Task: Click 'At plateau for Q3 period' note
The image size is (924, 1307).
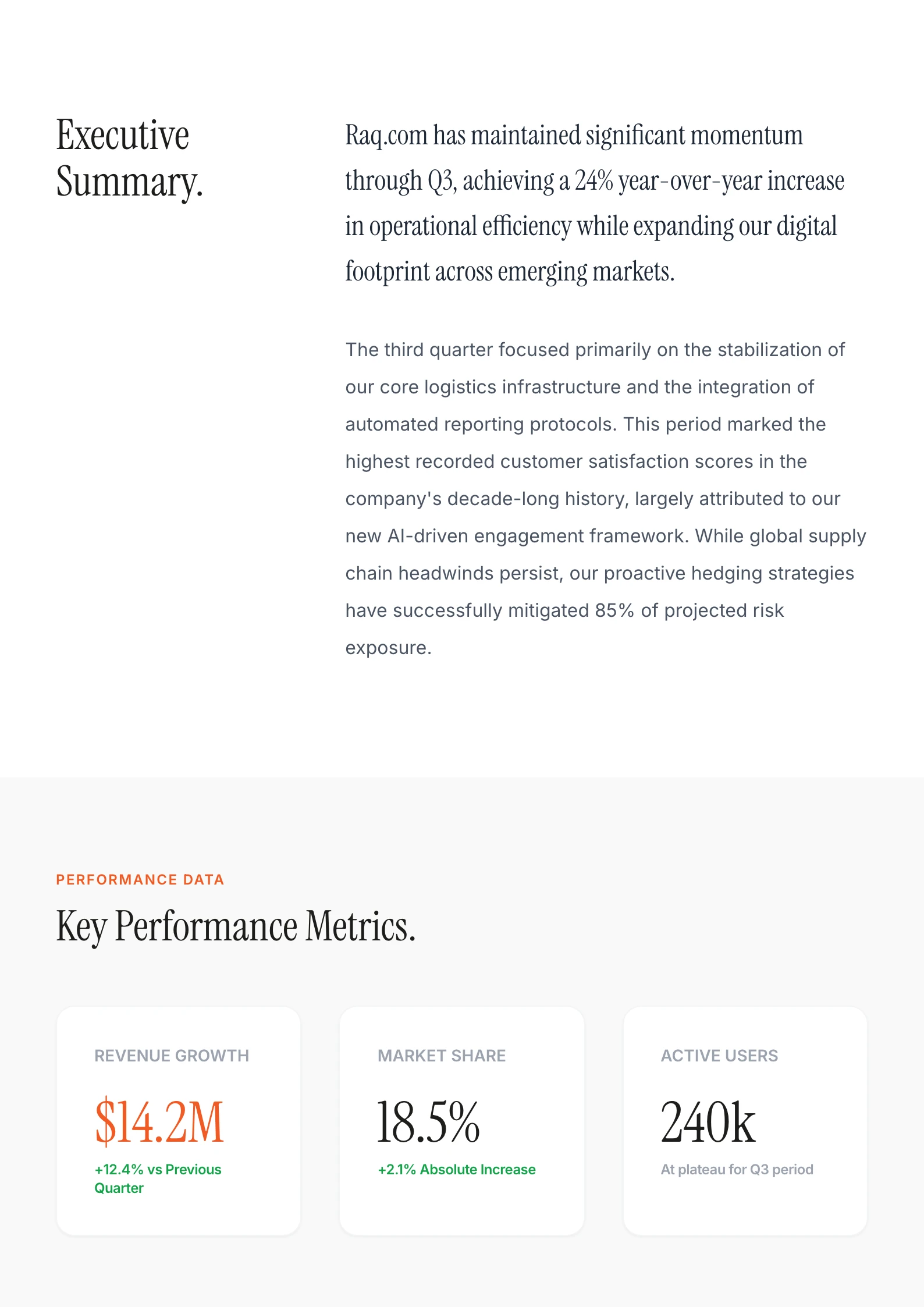Action: coord(737,1170)
